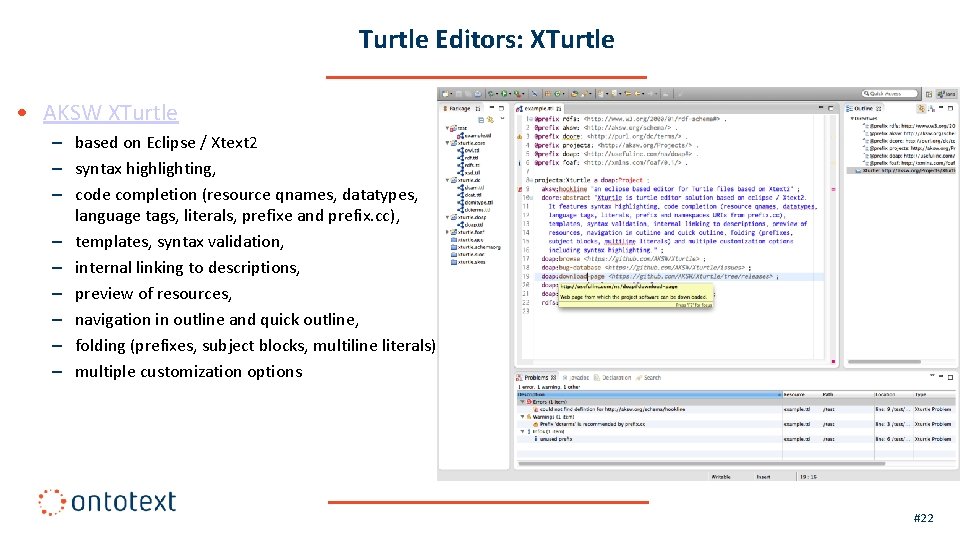Click the Insert mode status bar entry
This screenshot has width=960, height=540.
763,476
